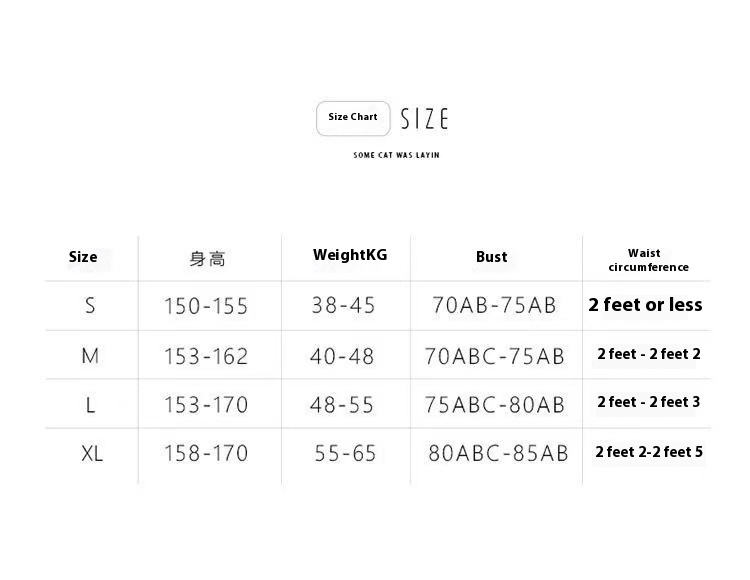The height and width of the screenshot is (580, 750).
Task: Click the S size row label
Action: [x=90, y=305]
